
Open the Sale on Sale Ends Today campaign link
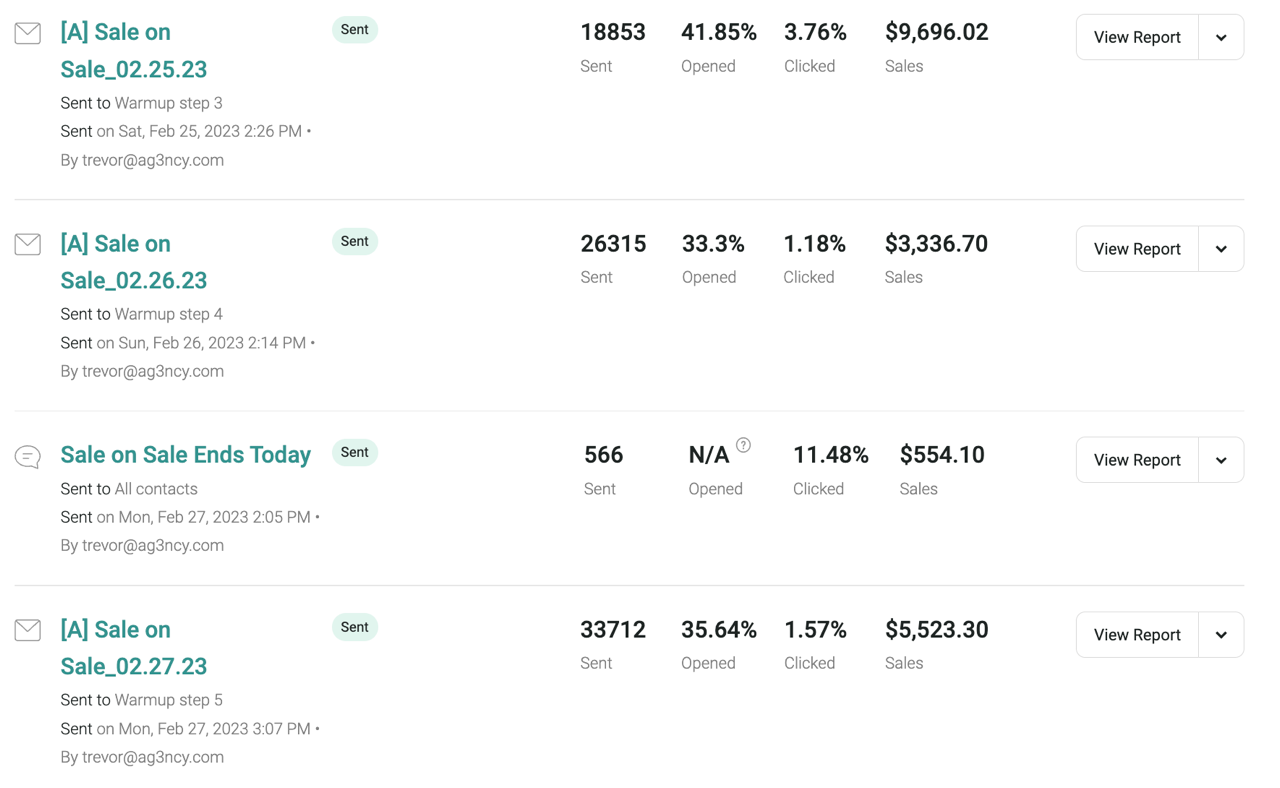point(186,455)
